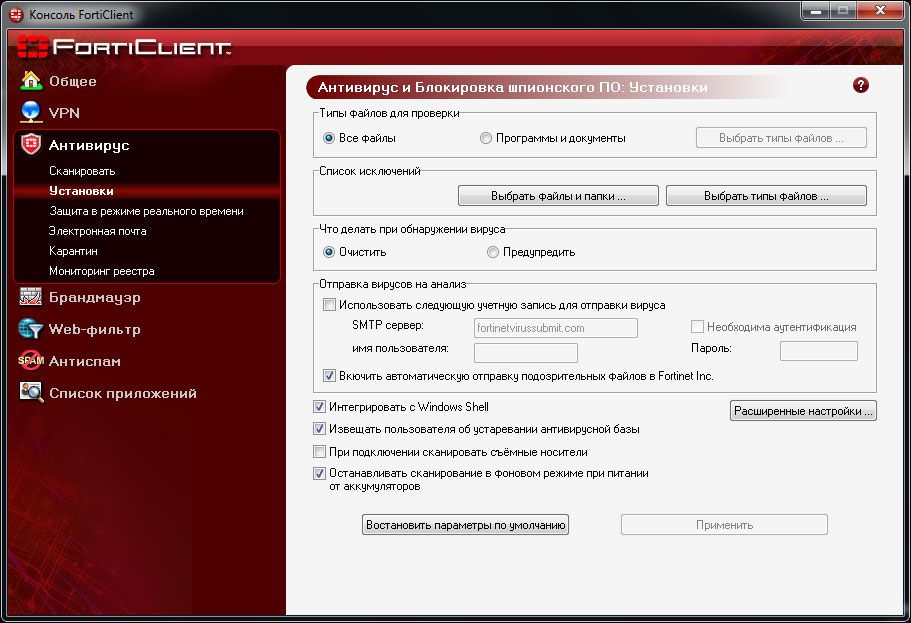Open the Карантин page

73,251
